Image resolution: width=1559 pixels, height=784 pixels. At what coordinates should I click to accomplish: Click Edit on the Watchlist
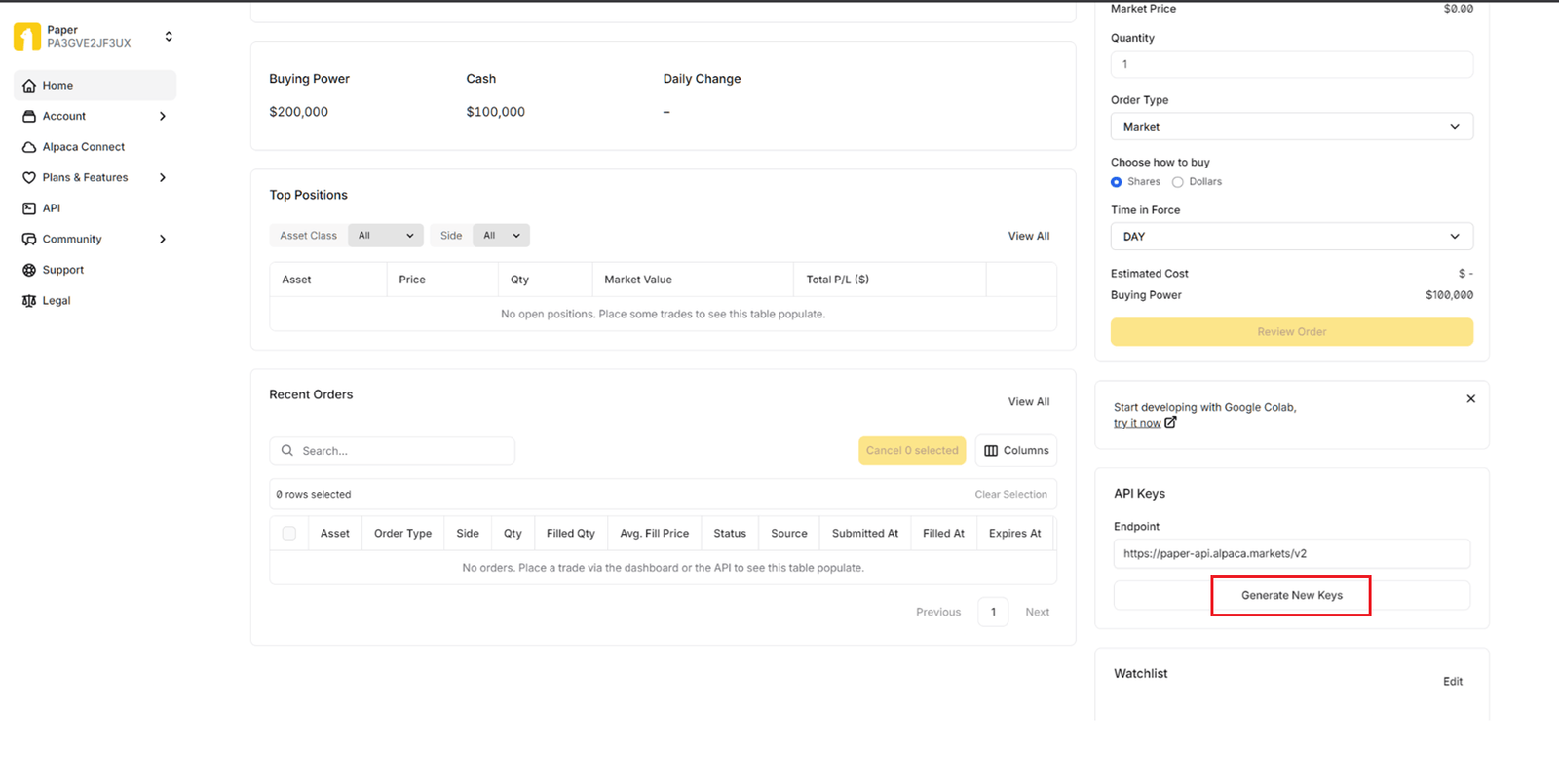1453,682
